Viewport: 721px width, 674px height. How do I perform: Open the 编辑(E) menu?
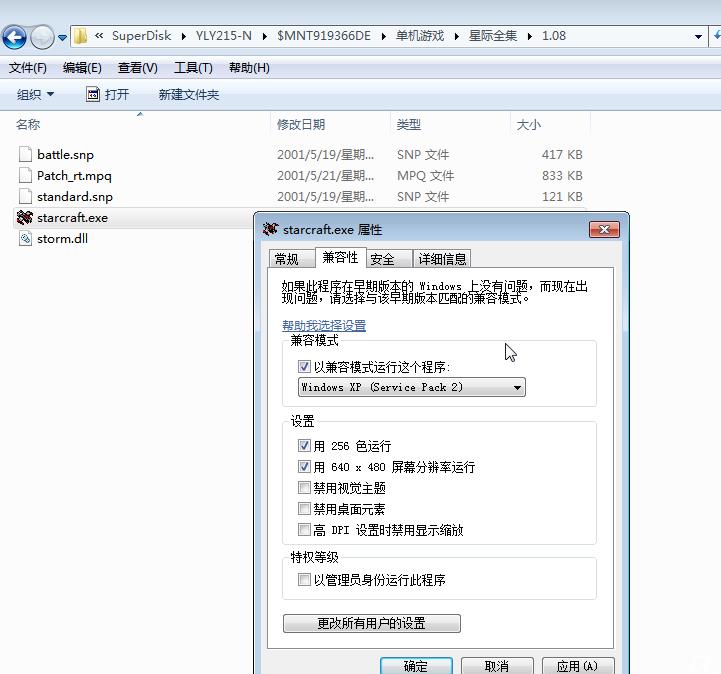[x=82, y=68]
